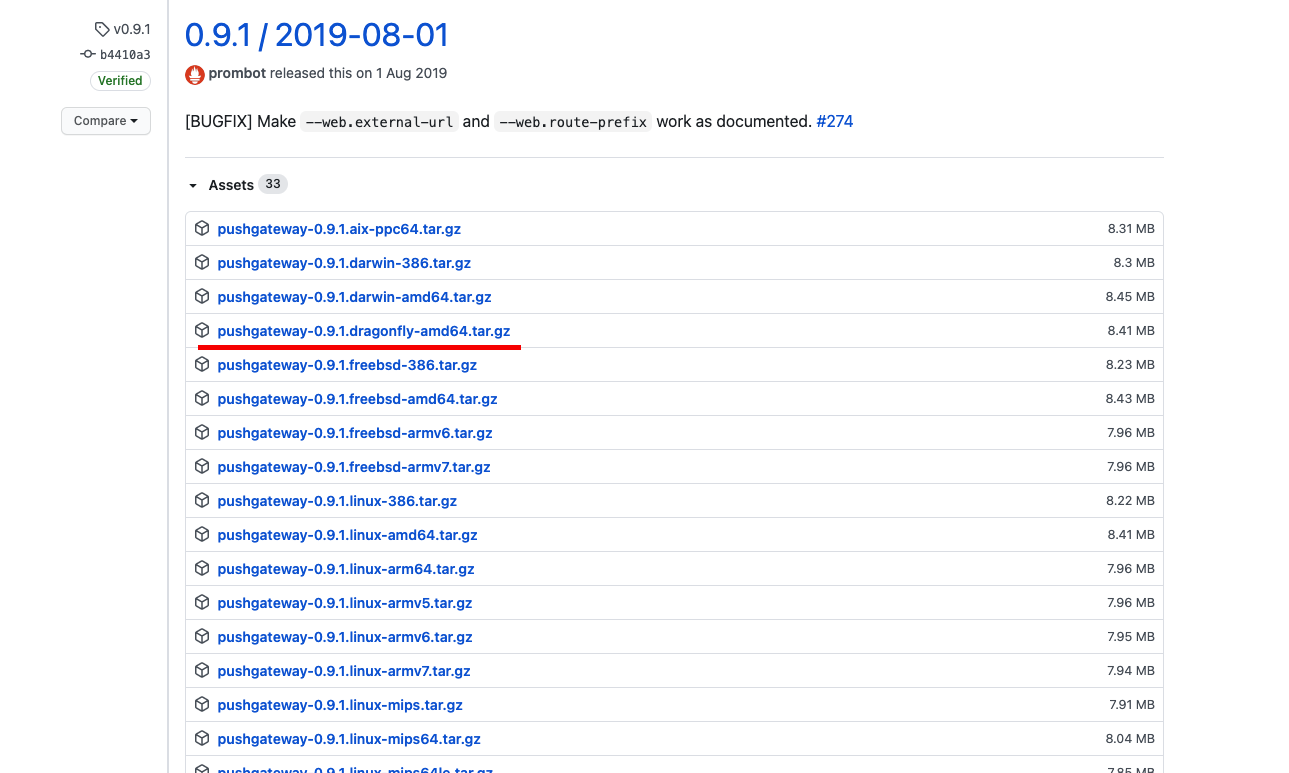Click the 8.22 MB size text
This screenshot has width=1289, height=773.
(x=1130, y=501)
